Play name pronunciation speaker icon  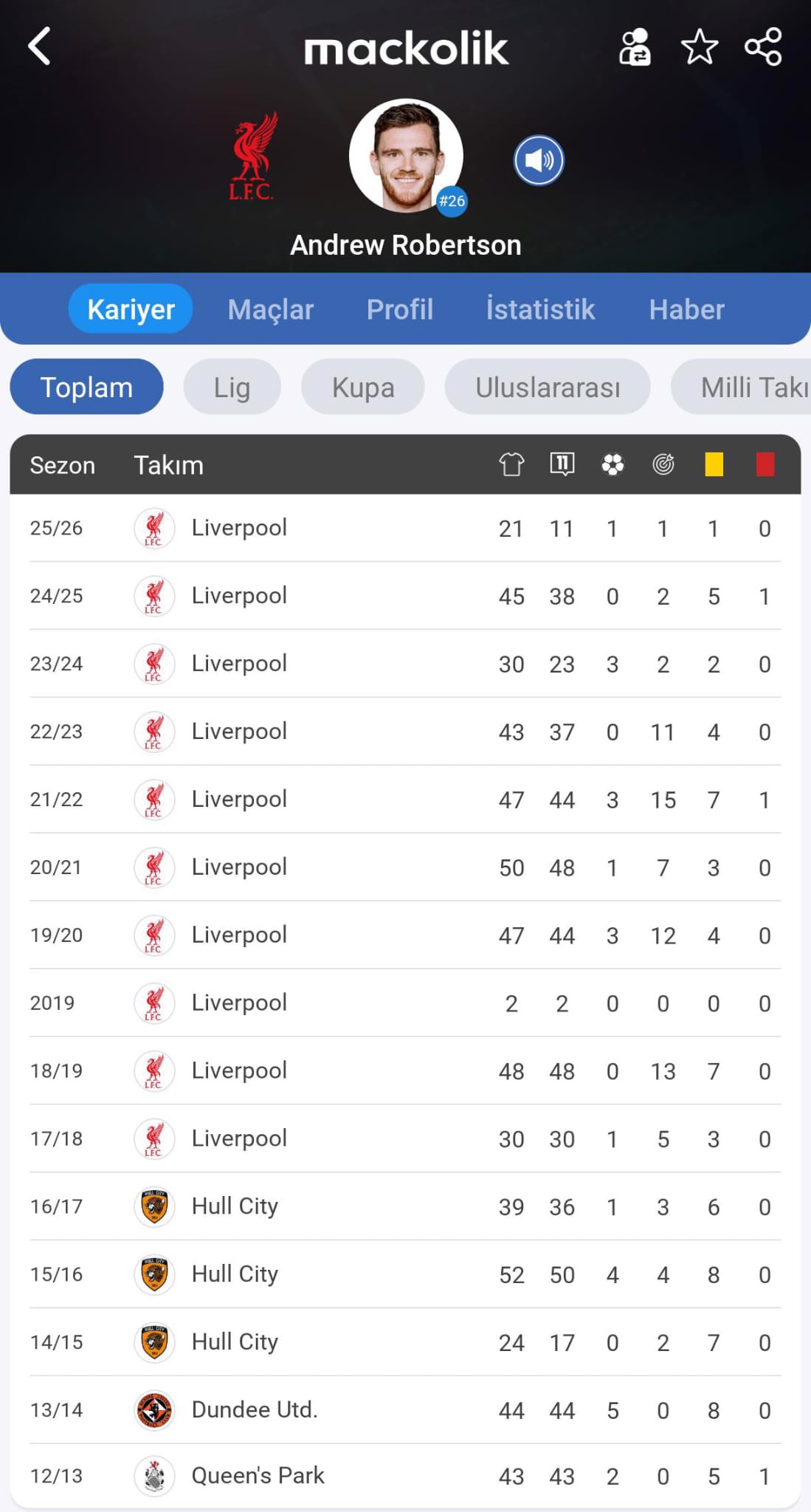[x=539, y=160]
